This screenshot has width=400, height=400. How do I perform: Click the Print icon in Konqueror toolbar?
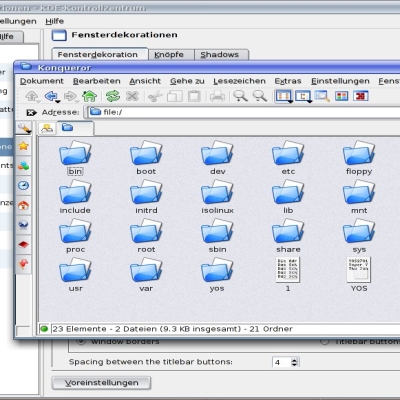coord(217,96)
